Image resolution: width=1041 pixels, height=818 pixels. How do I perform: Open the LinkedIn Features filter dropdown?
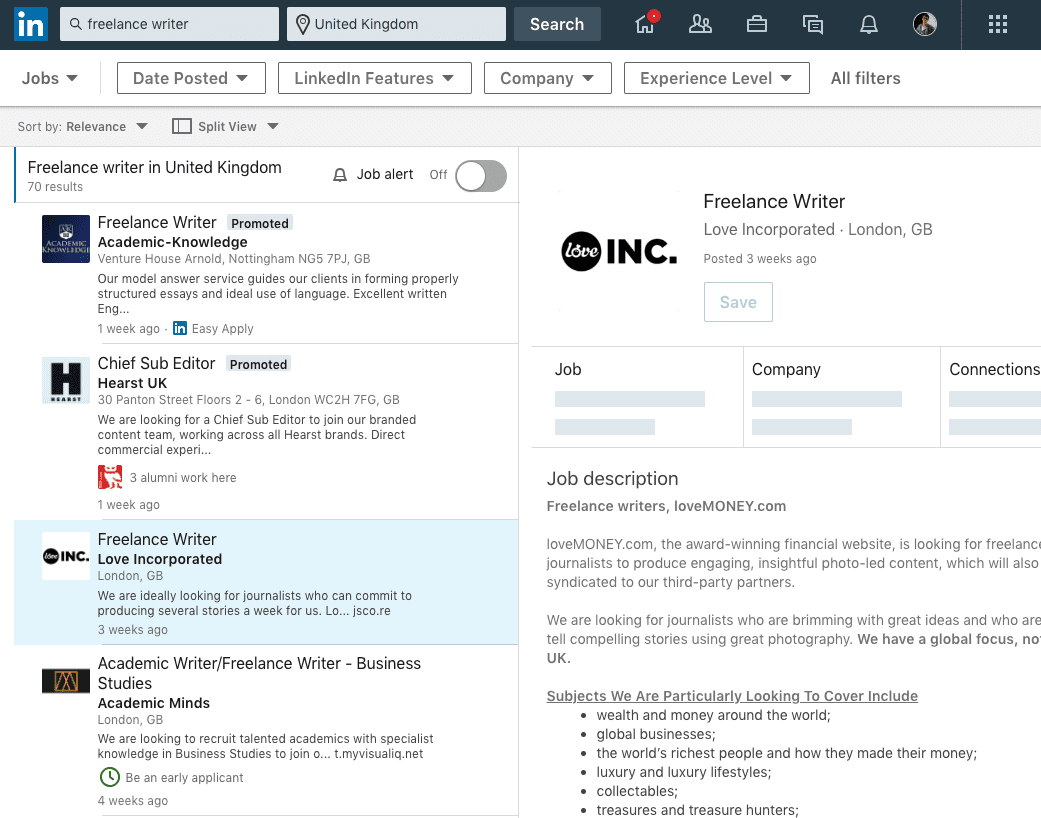375,78
